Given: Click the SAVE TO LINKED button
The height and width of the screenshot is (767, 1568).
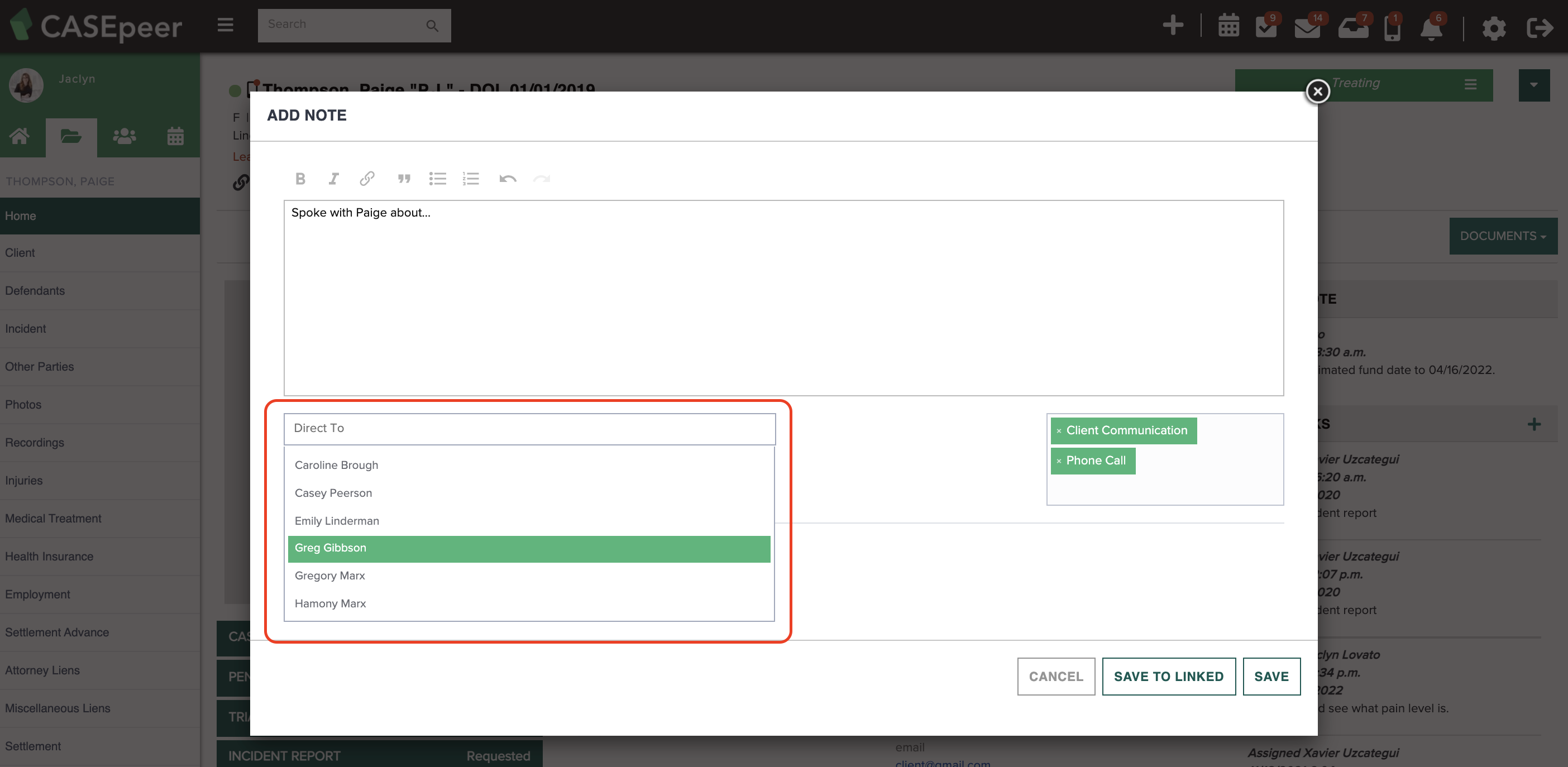Looking at the screenshot, I should tap(1168, 677).
